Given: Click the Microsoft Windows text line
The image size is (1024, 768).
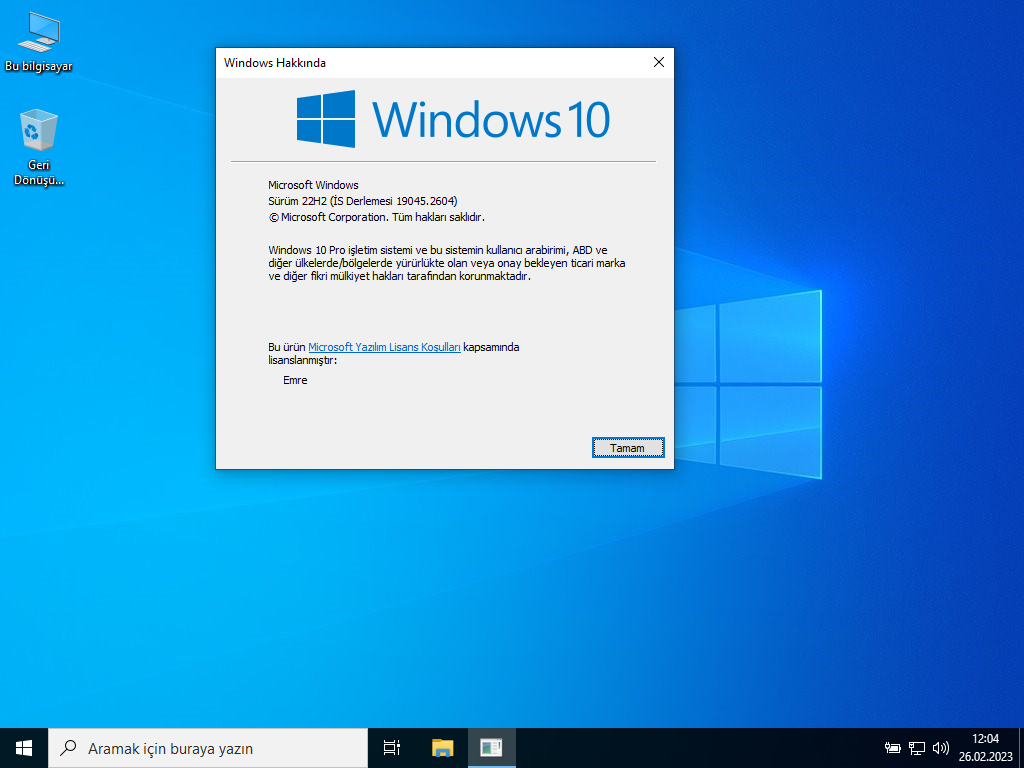Looking at the screenshot, I should tap(313, 185).
